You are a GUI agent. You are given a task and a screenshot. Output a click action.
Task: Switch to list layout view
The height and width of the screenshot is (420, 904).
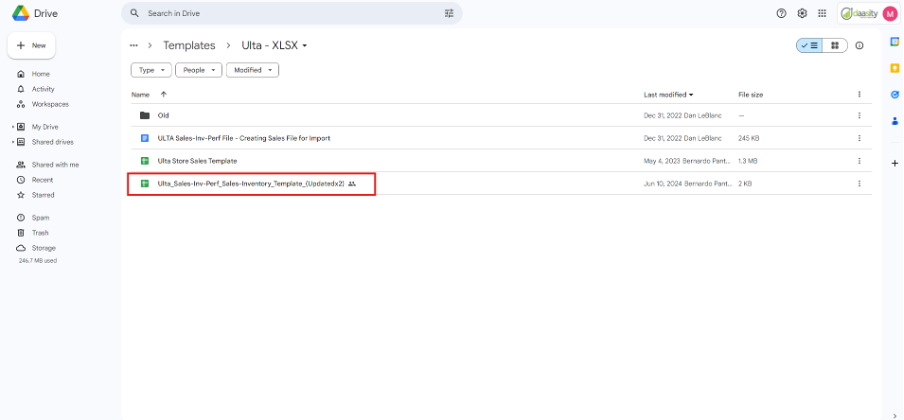(x=809, y=46)
